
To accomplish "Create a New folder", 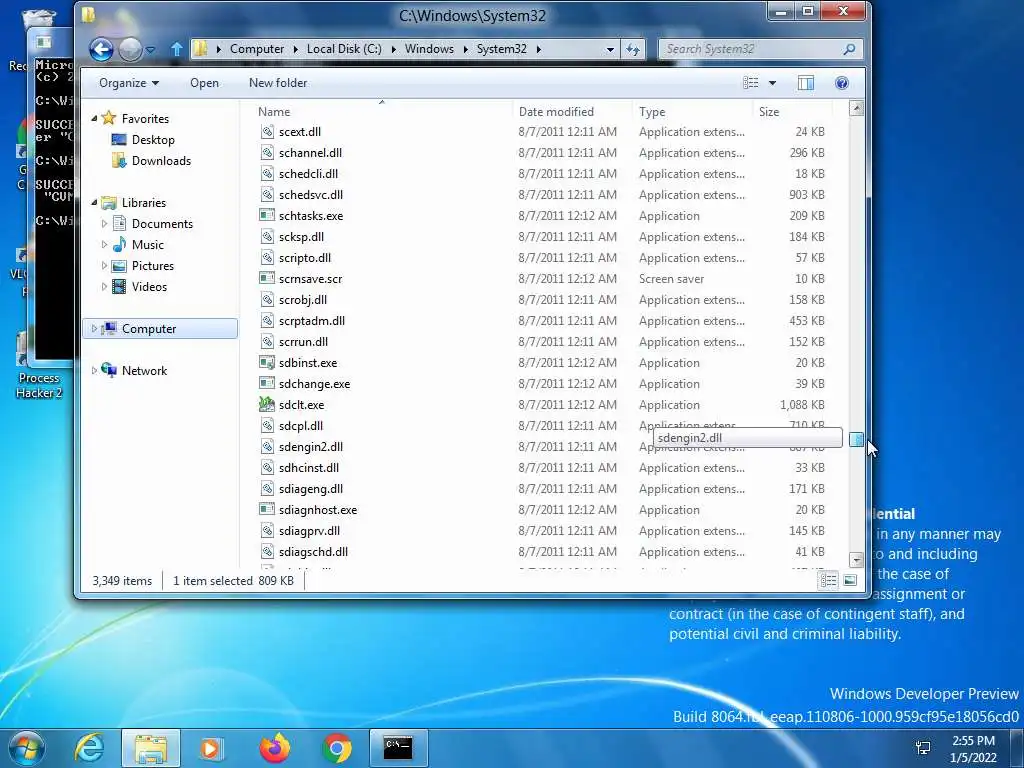I will pyautogui.click(x=278, y=83).
